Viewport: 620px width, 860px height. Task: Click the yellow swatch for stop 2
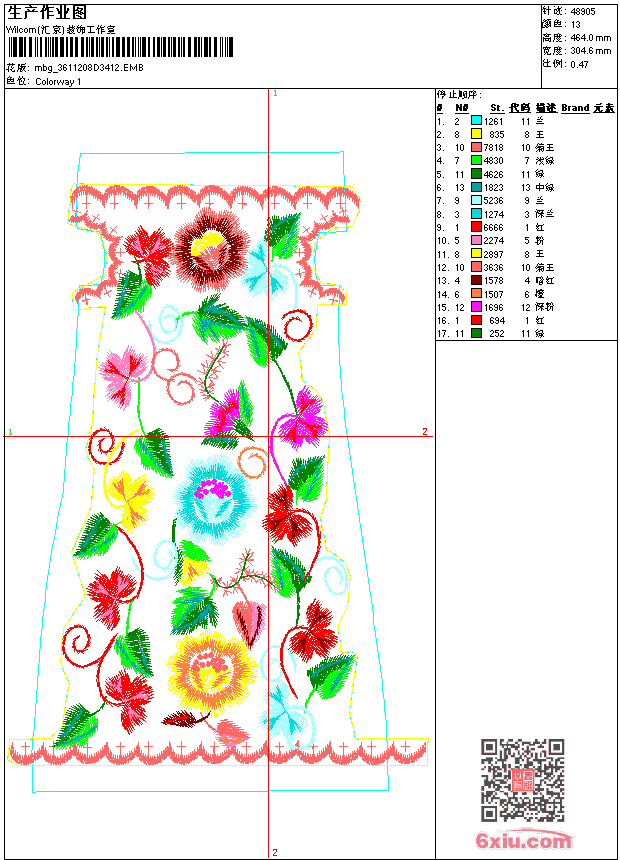[476, 134]
